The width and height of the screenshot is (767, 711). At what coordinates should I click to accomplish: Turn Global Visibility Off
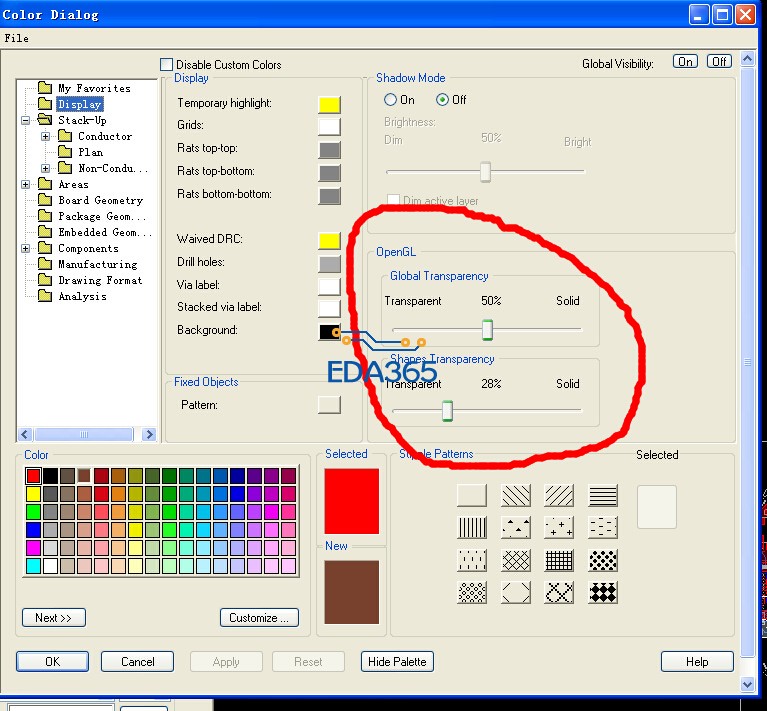(x=719, y=62)
